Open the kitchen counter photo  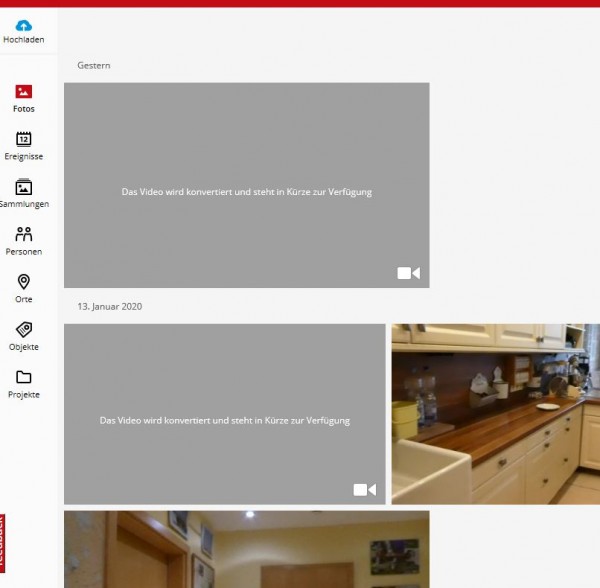tap(496, 414)
